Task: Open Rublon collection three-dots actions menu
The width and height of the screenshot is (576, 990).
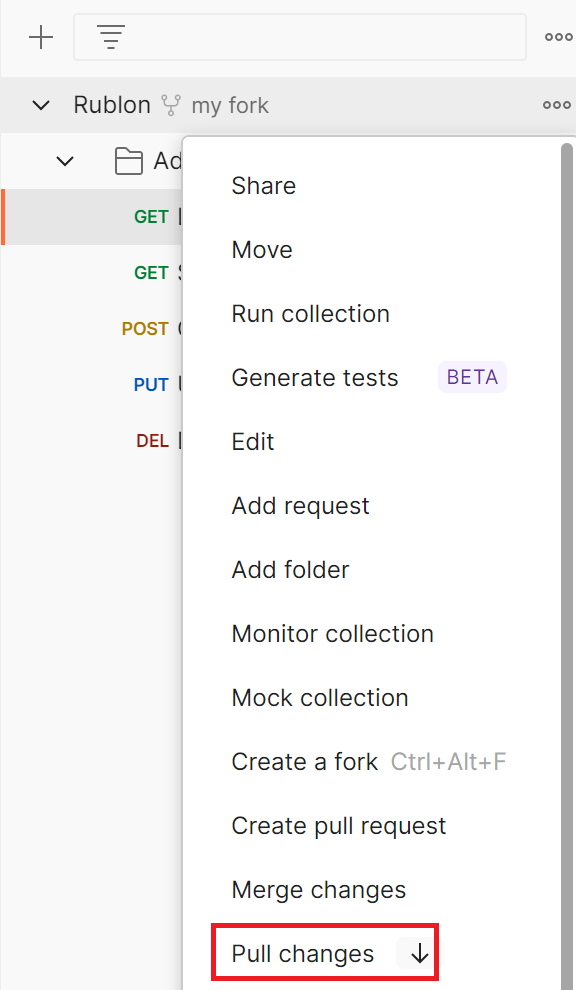Action: tap(556, 105)
